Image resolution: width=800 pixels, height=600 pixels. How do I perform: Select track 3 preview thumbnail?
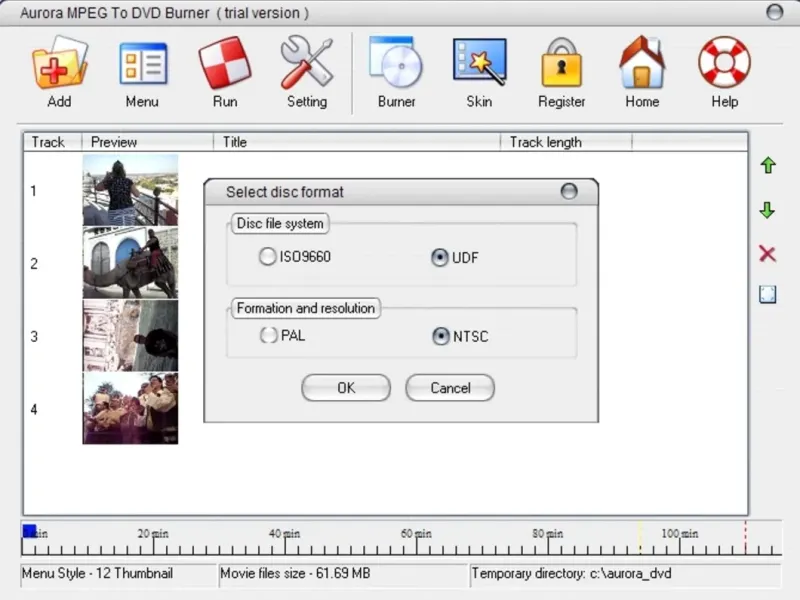pyautogui.click(x=131, y=336)
